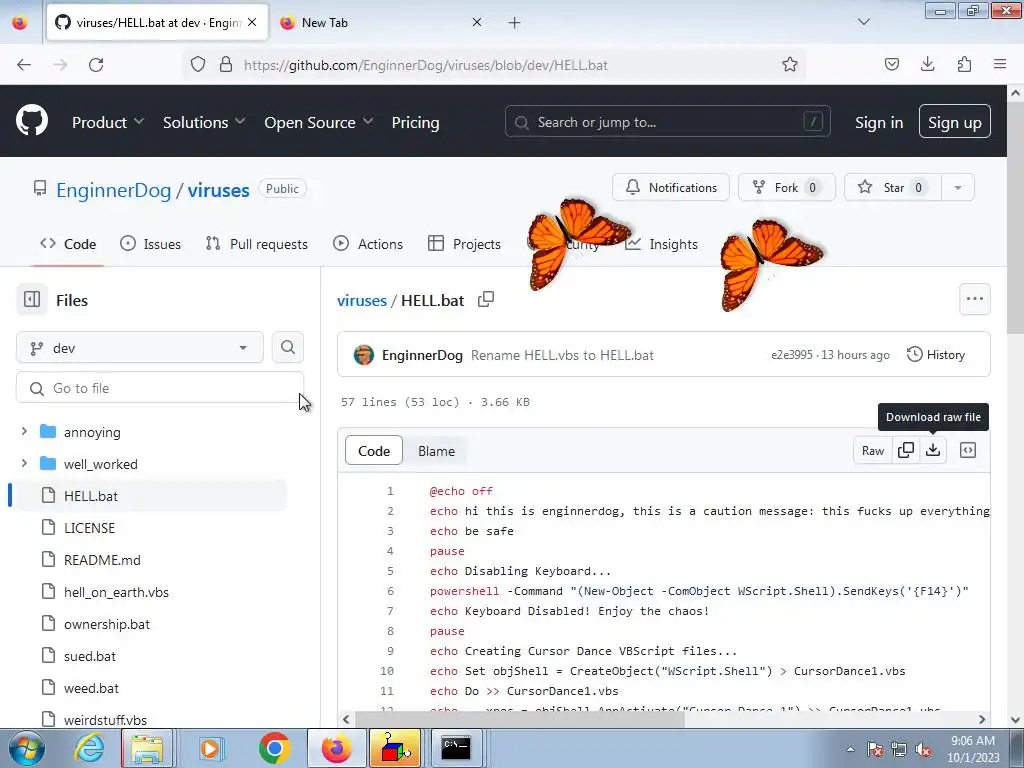
Task: Open README.md in file tree
Action: click(x=102, y=560)
